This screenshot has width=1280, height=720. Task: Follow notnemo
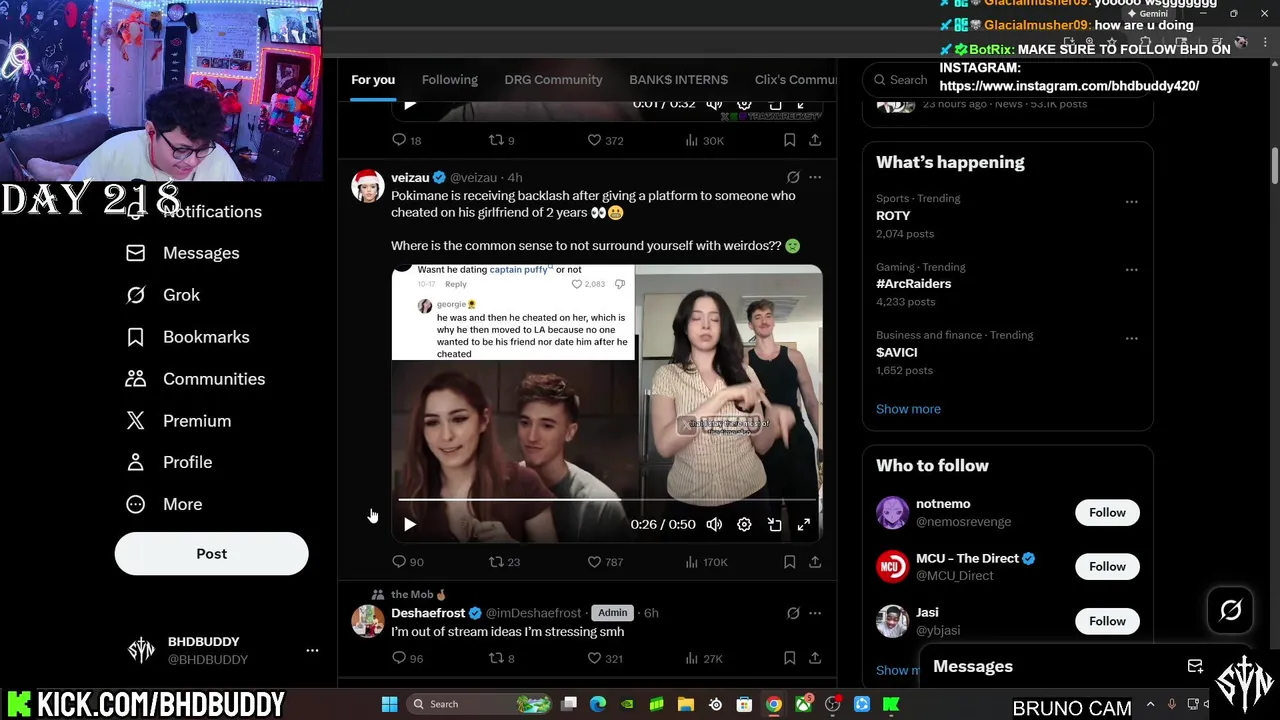[x=1107, y=513]
